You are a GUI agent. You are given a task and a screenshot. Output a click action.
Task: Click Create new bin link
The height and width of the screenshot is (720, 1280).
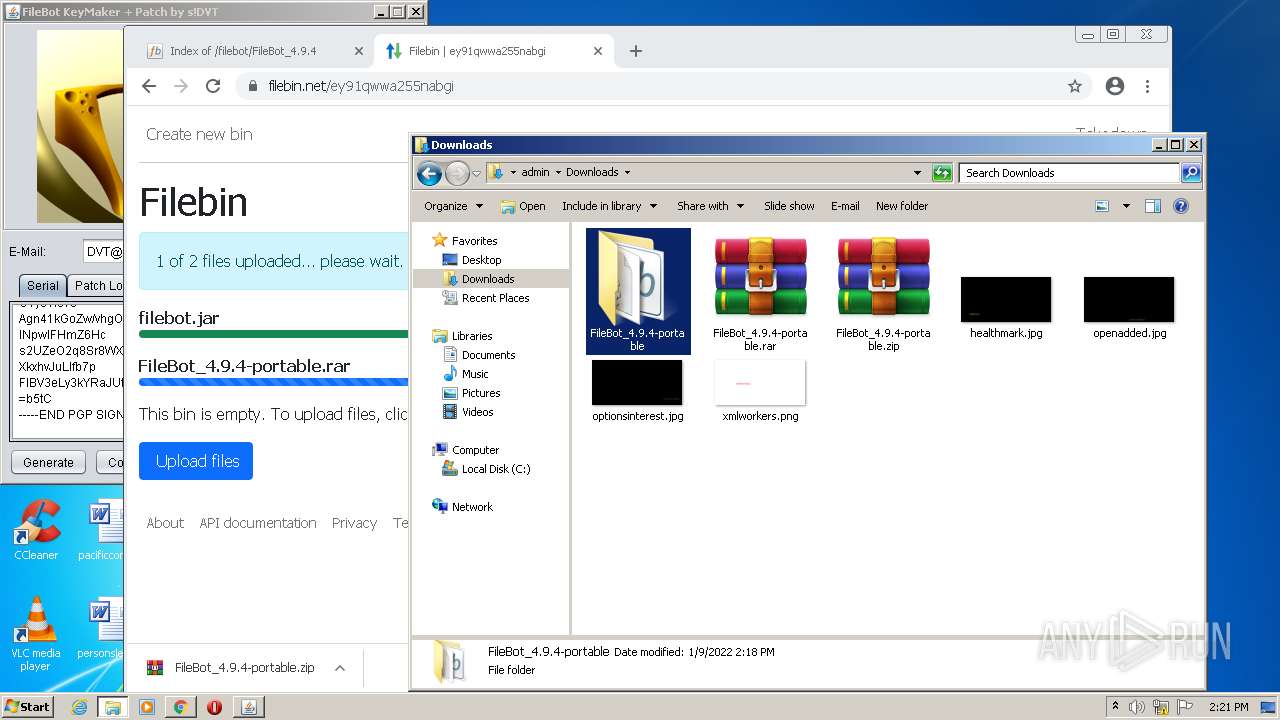(x=199, y=134)
